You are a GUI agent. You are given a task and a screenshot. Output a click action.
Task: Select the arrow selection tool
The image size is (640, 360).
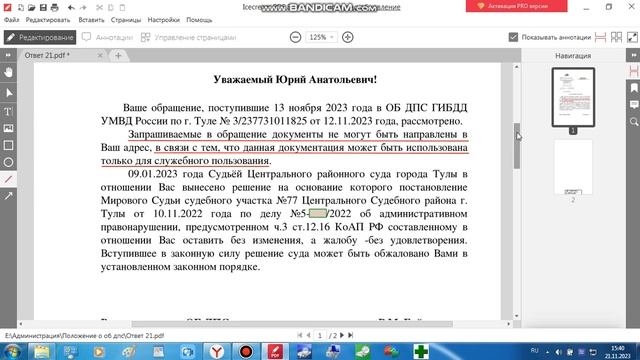[x=8, y=93]
